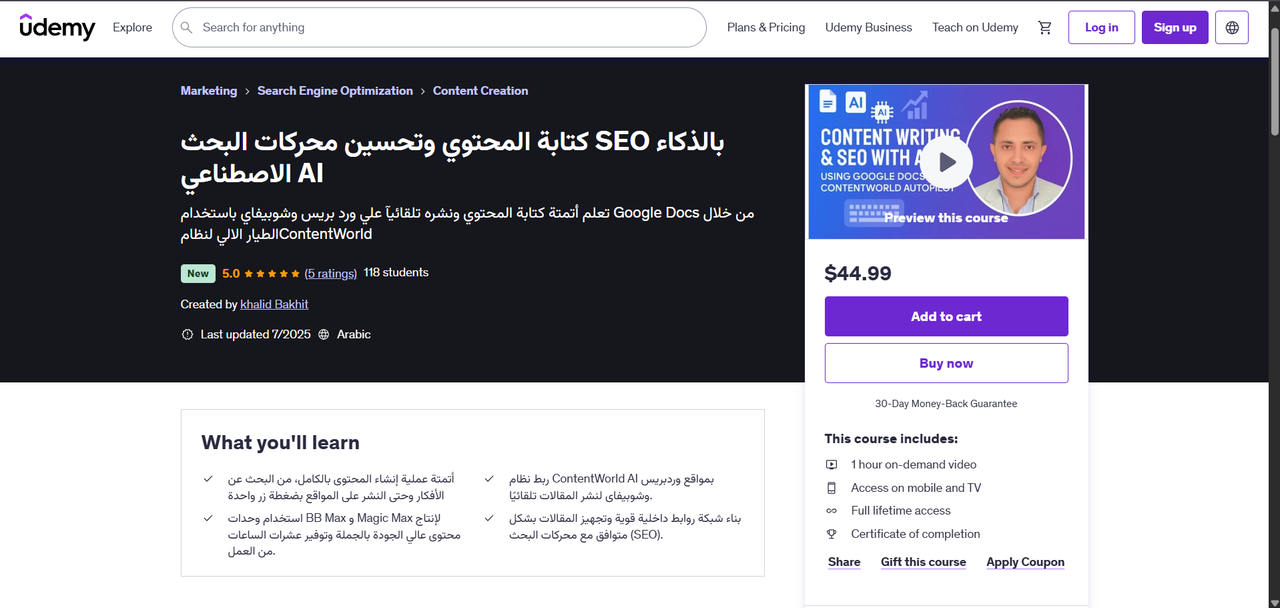Screen dimensions: 1280x608
Task: Open Teach on Udemy
Action: pyautogui.click(x=975, y=28)
